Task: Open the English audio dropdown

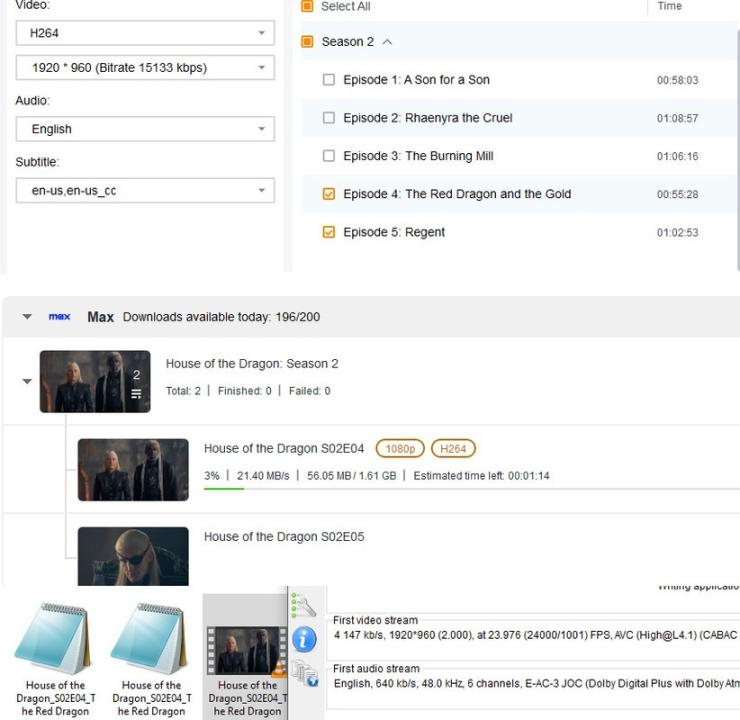Action: tap(145, 129)
